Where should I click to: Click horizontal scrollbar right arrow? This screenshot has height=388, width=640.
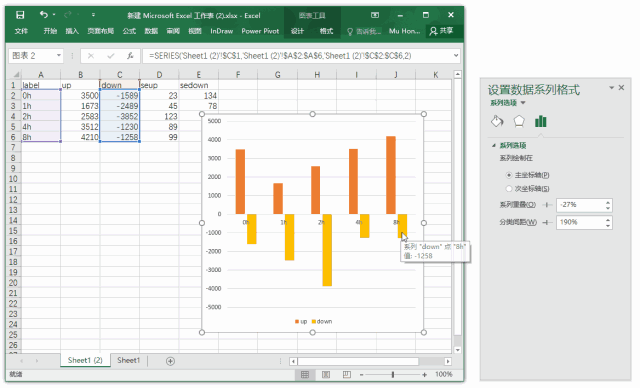coord(448,361)
